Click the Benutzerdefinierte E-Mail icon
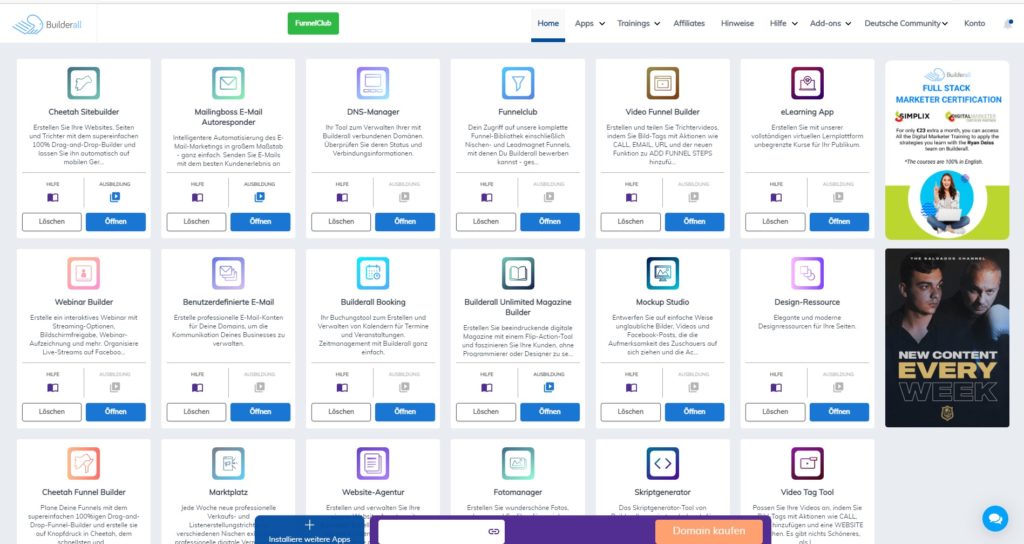 [229, 273]
